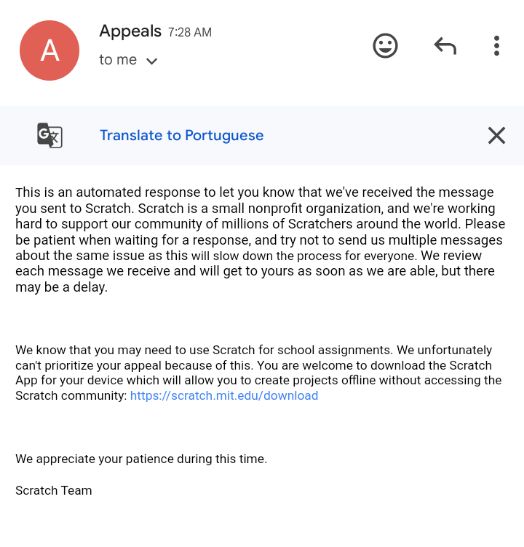Translate the message to Portuguese
Screen dimensions: 524x547
181,135
